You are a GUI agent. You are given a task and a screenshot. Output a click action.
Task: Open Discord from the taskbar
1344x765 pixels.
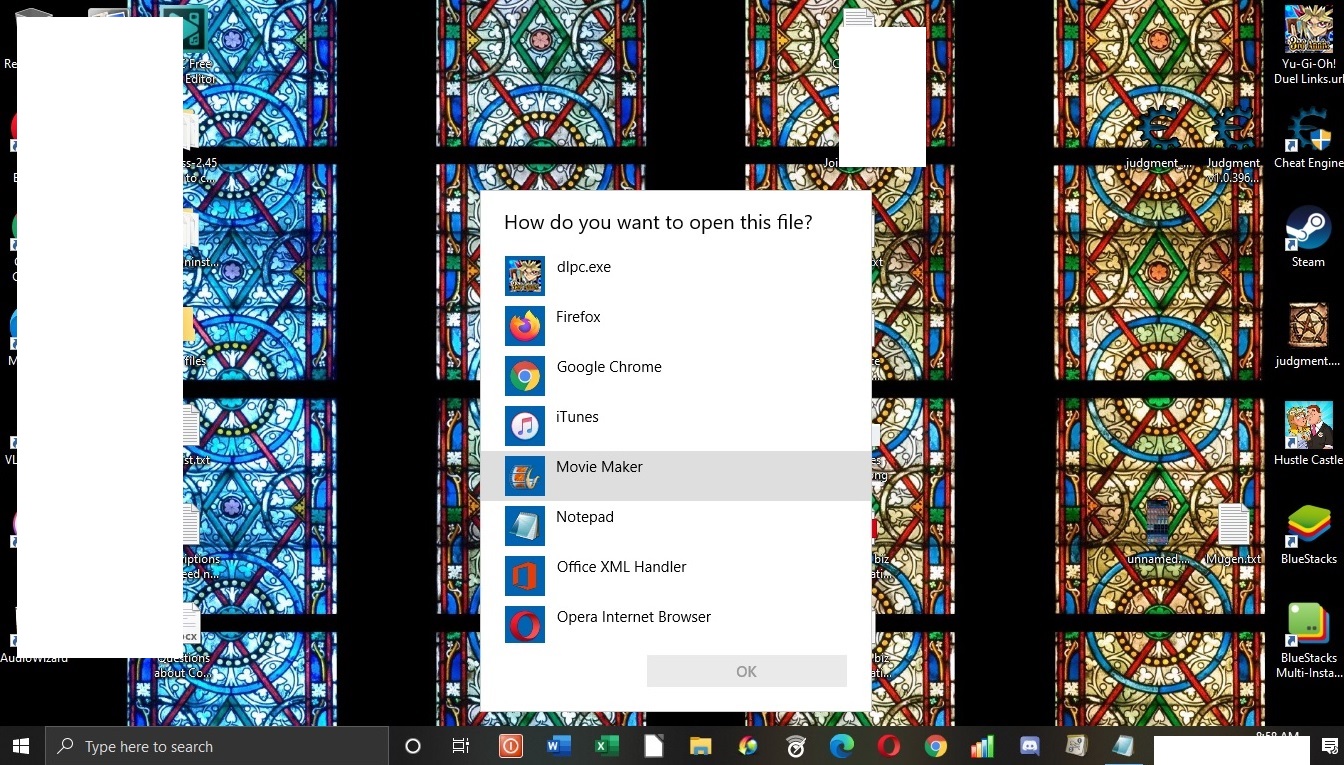tap(1029, 746)
